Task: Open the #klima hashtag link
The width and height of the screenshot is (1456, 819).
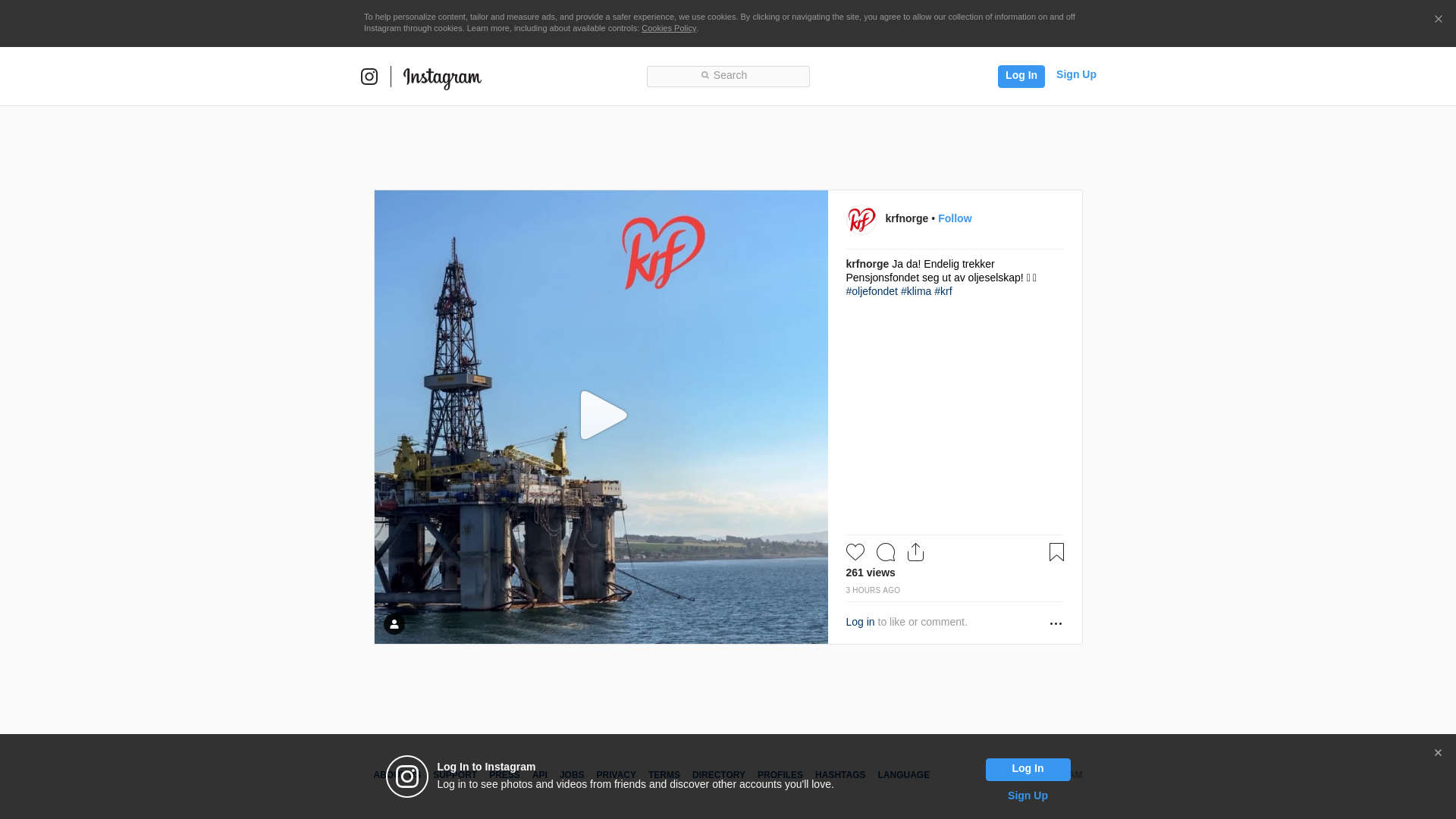Action: [915, 291]
